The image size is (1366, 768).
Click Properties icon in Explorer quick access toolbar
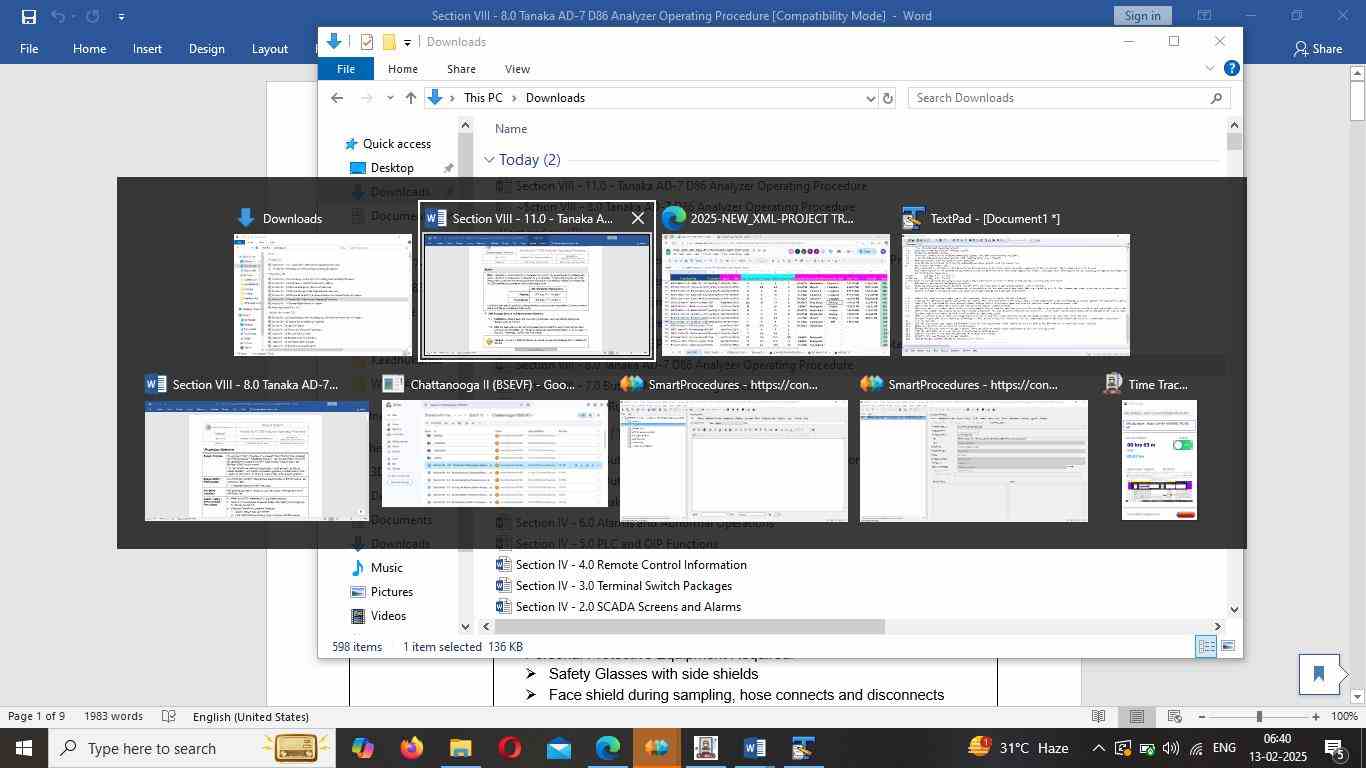pyautogui.click(x=367, y=42)
